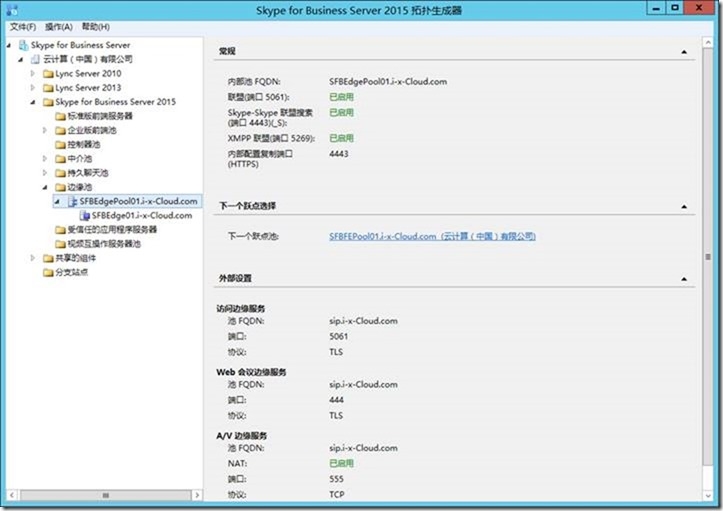Click the 持久聊天池 folder icon

point(60,173)
